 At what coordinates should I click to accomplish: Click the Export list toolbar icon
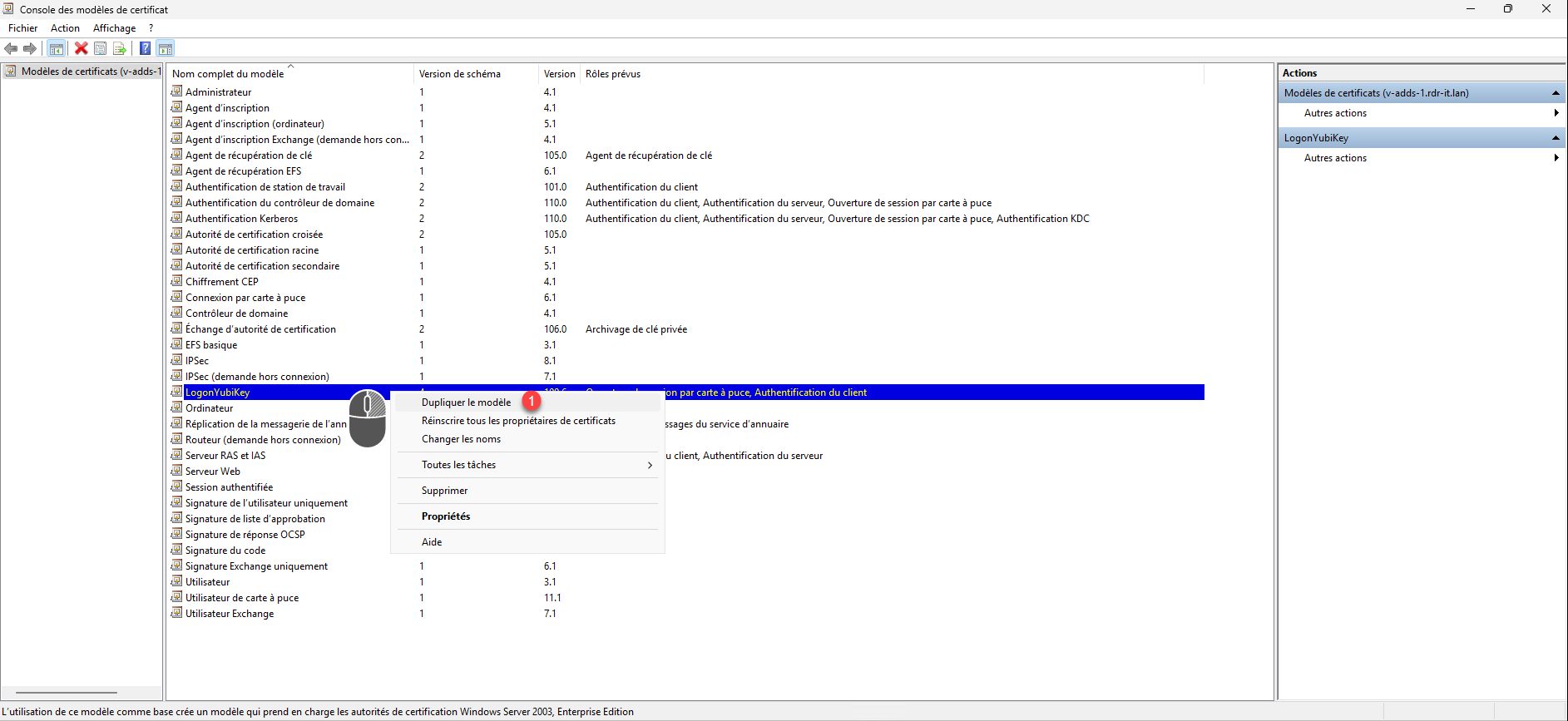[x=120, y=48]
